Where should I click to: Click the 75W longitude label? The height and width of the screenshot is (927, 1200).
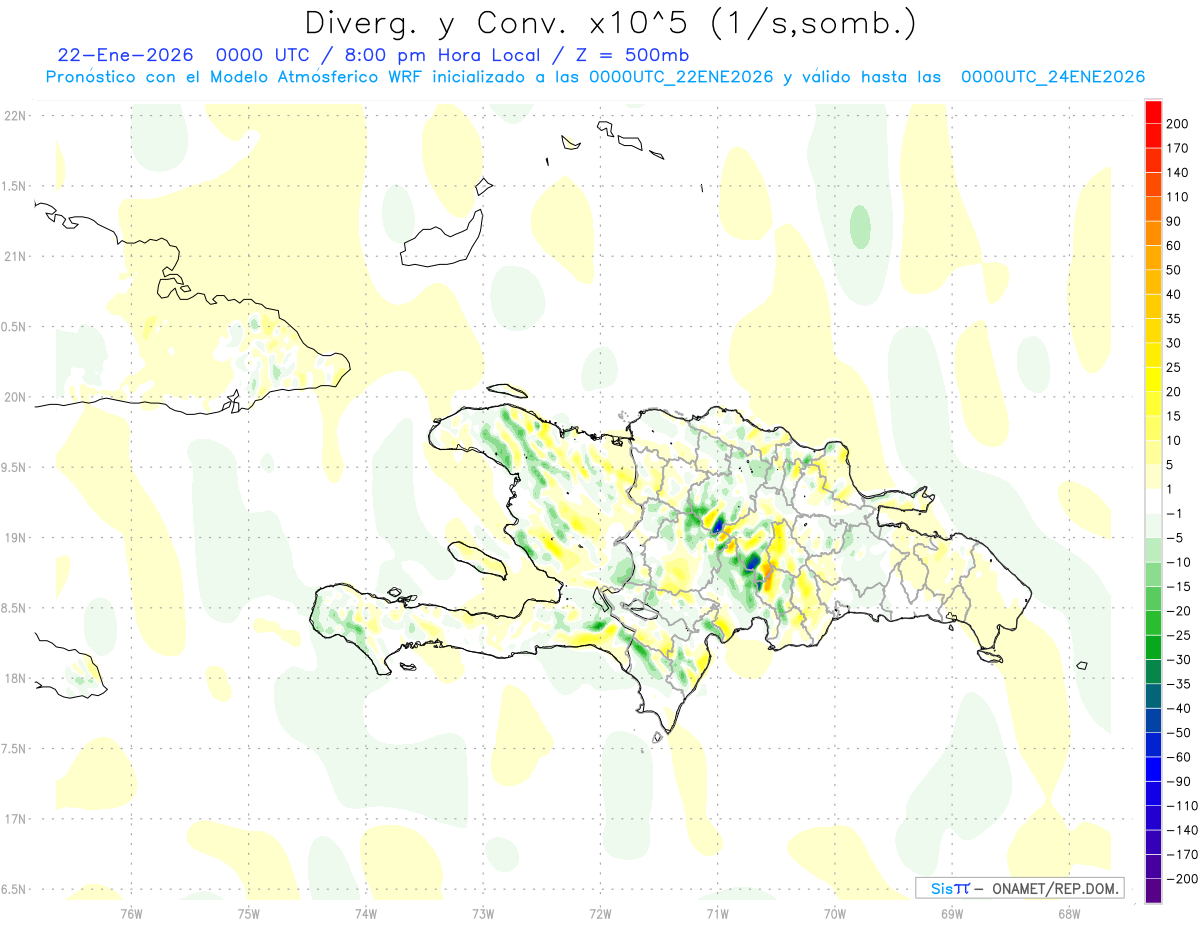pos(249,913)
